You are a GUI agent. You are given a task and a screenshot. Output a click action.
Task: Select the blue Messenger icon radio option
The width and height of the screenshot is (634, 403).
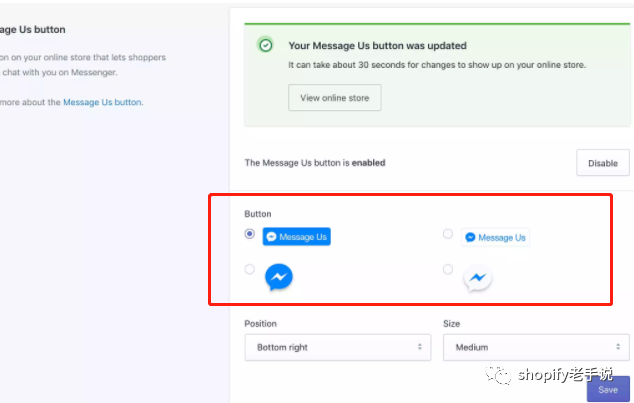[249, 269]
